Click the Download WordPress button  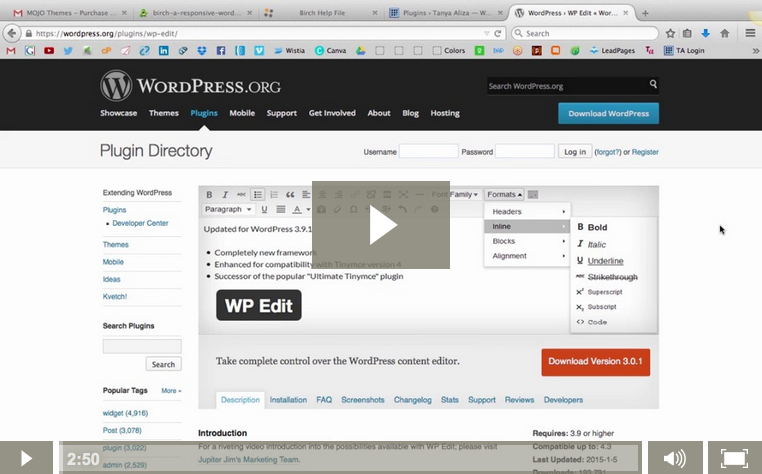coord(608,113)
